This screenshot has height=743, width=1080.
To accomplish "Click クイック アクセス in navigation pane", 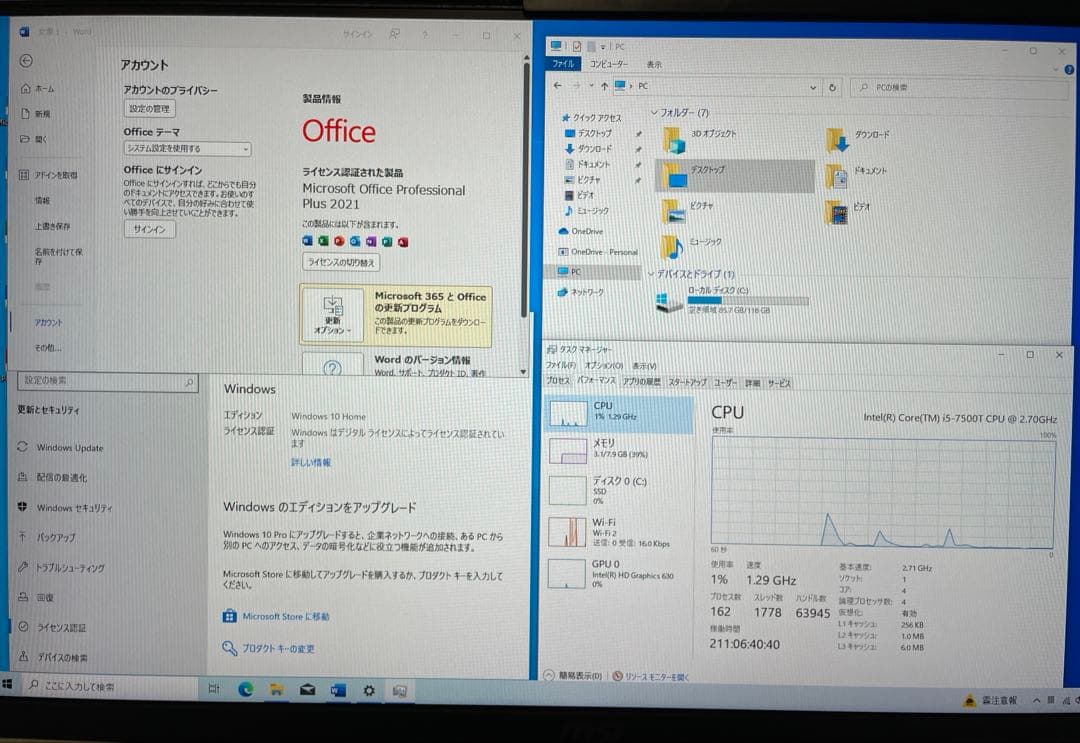I will coord(592,118).
